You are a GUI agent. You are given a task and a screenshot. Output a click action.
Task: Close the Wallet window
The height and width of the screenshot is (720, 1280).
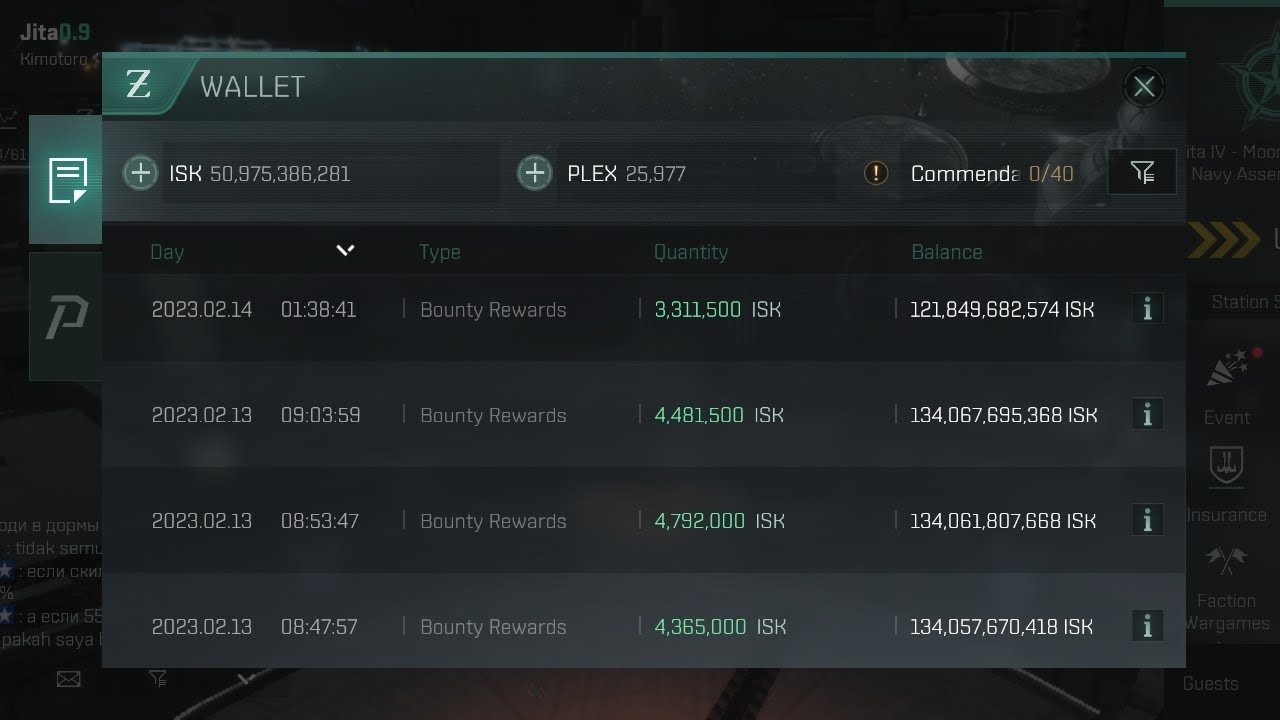(x=1144, y=87)
